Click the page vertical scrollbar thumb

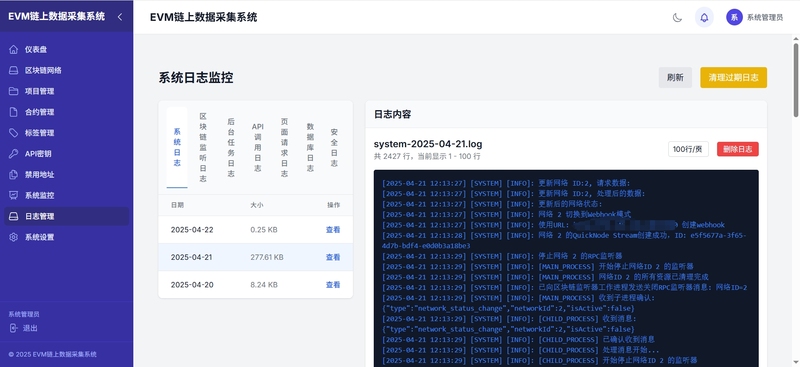click(x=795, y=80)
